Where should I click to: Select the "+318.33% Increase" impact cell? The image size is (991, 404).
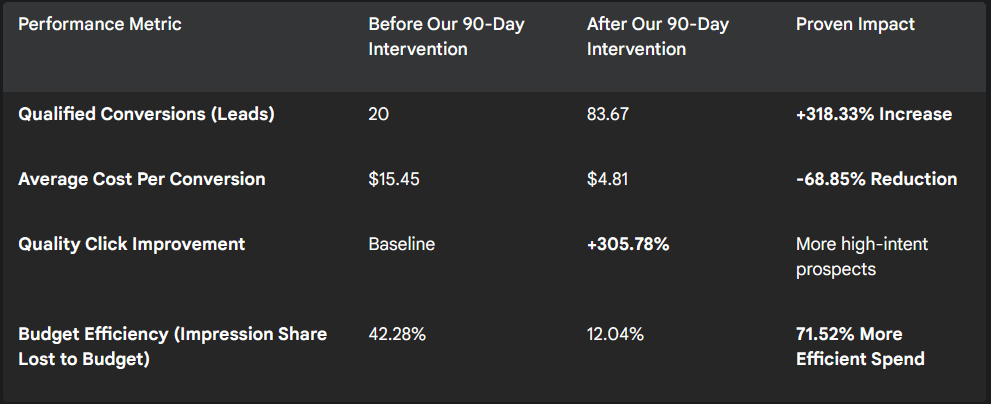pyautogui.click(x=874, y=114)
